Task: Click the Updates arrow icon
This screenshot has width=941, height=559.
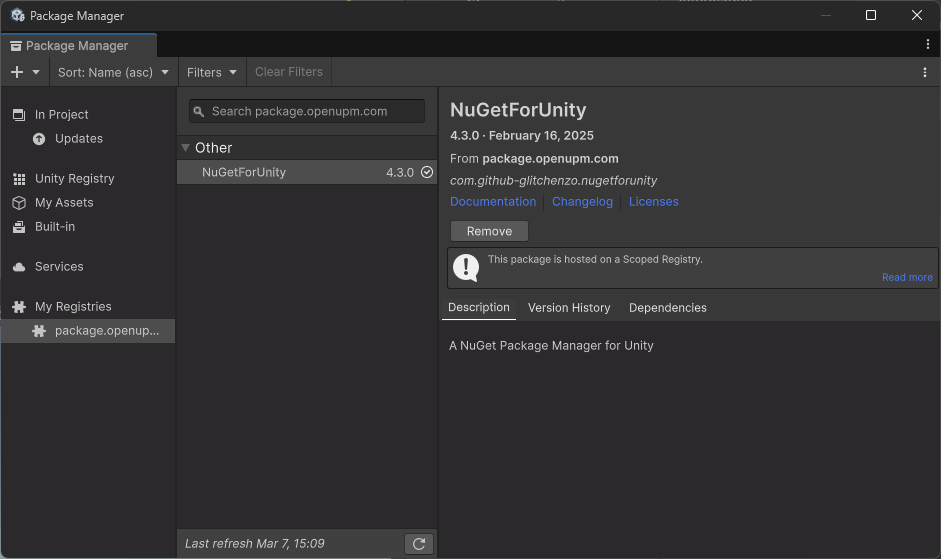Action: click(x=39, y=139)
